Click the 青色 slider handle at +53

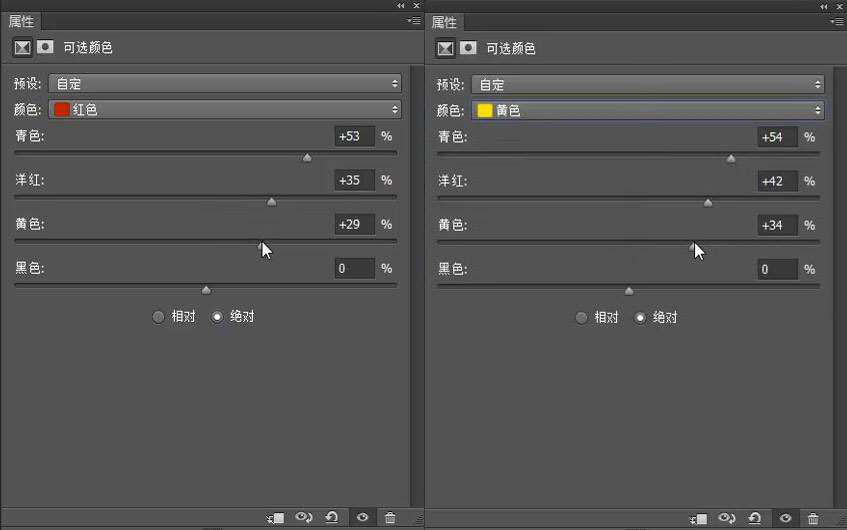[x=307, y=158]
